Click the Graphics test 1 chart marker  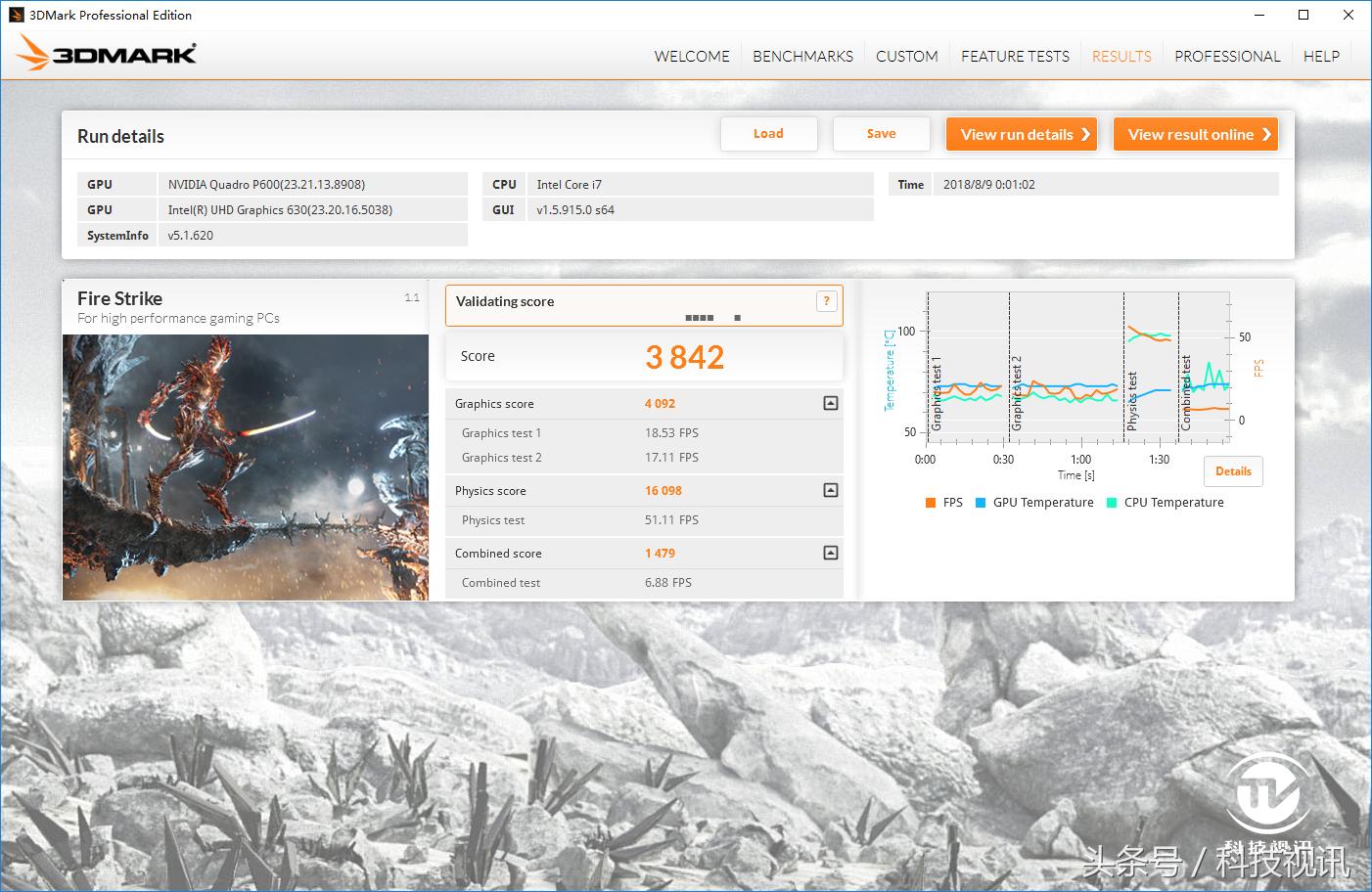(x=937, y=392)
